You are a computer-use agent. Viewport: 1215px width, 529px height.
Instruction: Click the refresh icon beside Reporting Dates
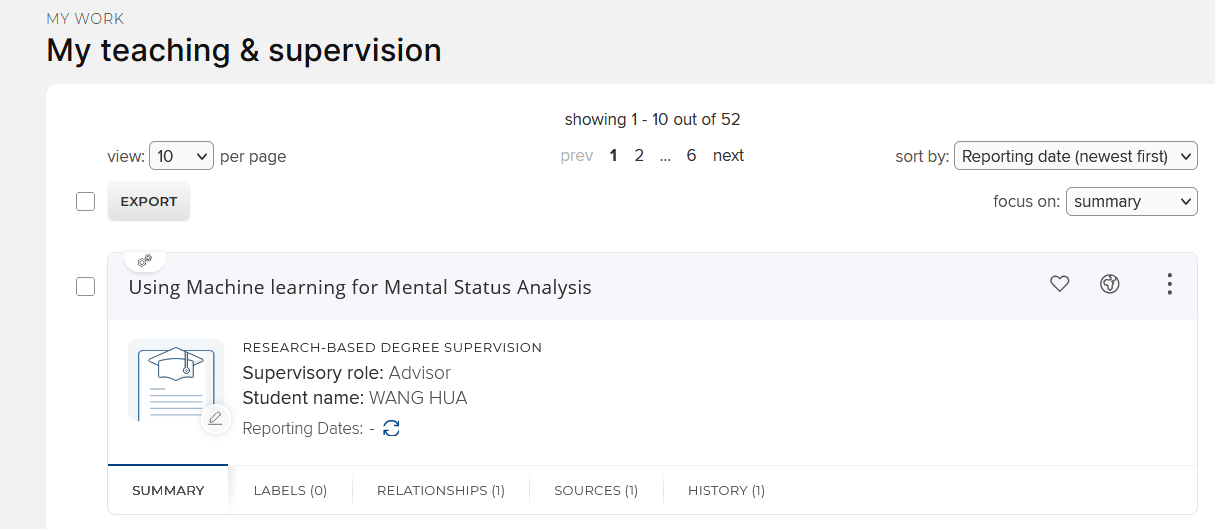click(x=391, y=428)
